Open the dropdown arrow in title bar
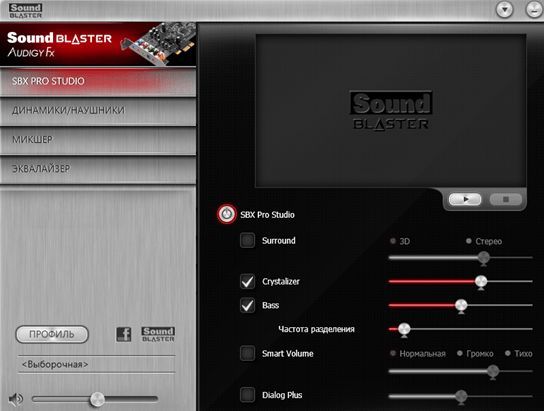The width and height of the screenshot is (544, 411). click(x=504, y=9)
